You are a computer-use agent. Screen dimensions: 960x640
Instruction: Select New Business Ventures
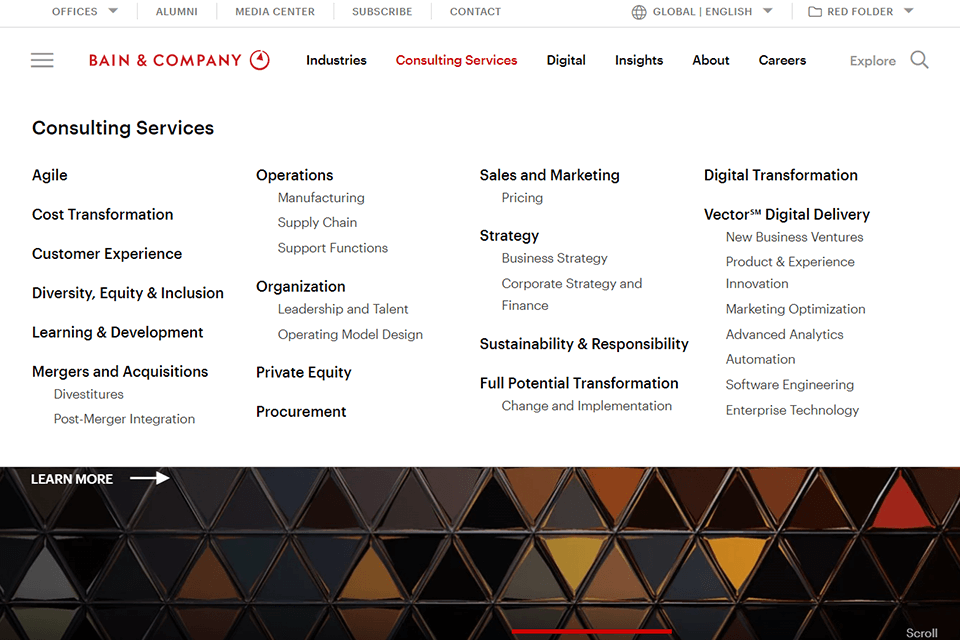[x=794, y=236]
